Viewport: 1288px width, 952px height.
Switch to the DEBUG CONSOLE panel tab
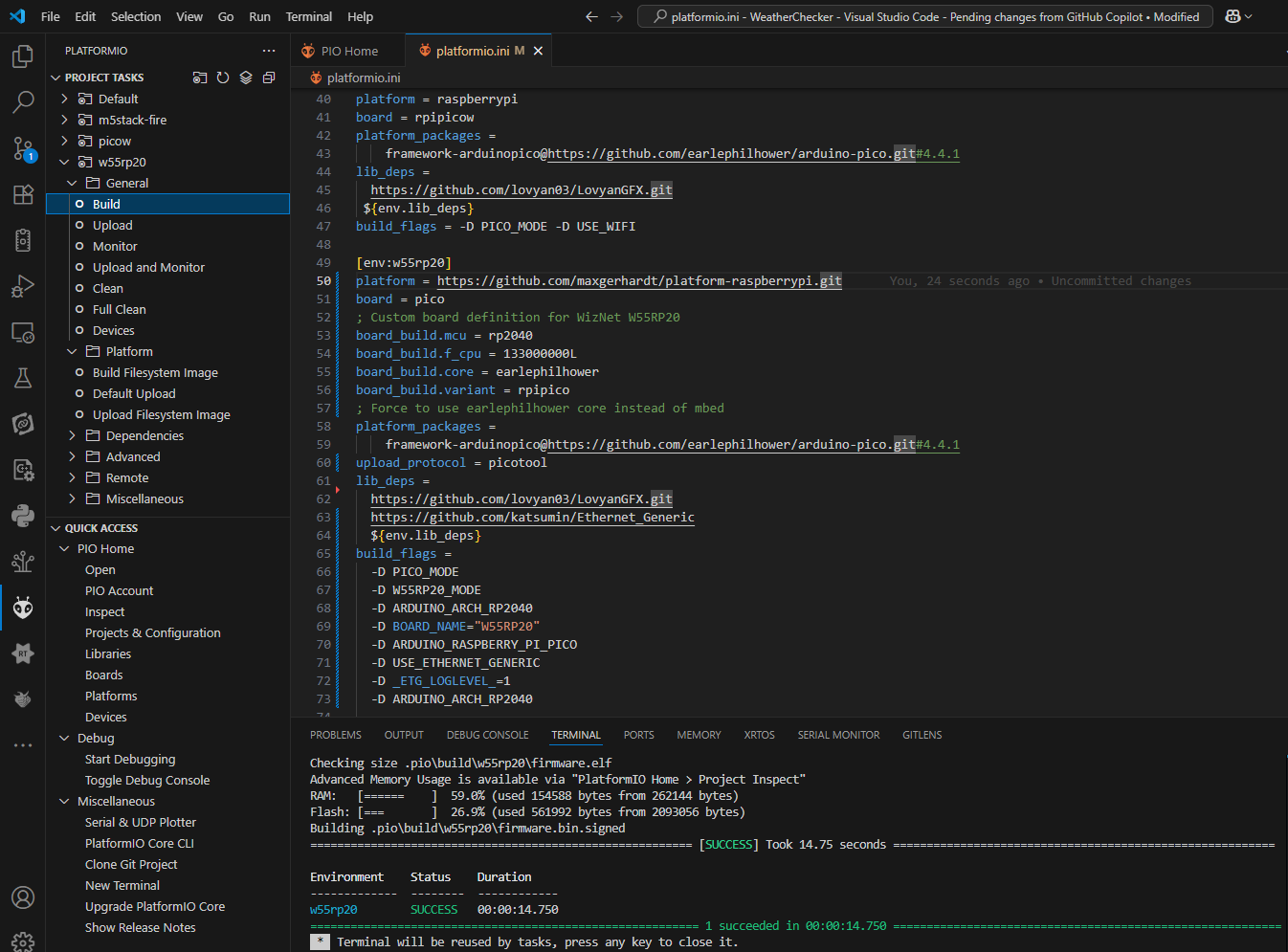(487, 735)
